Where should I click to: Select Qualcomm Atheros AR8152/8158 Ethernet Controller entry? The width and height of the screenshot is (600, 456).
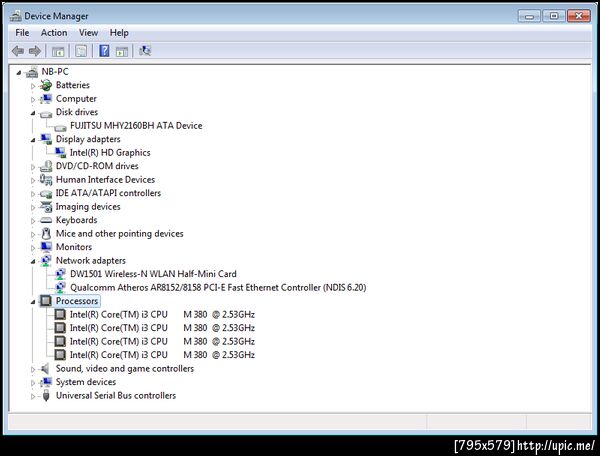coord(218,287)
